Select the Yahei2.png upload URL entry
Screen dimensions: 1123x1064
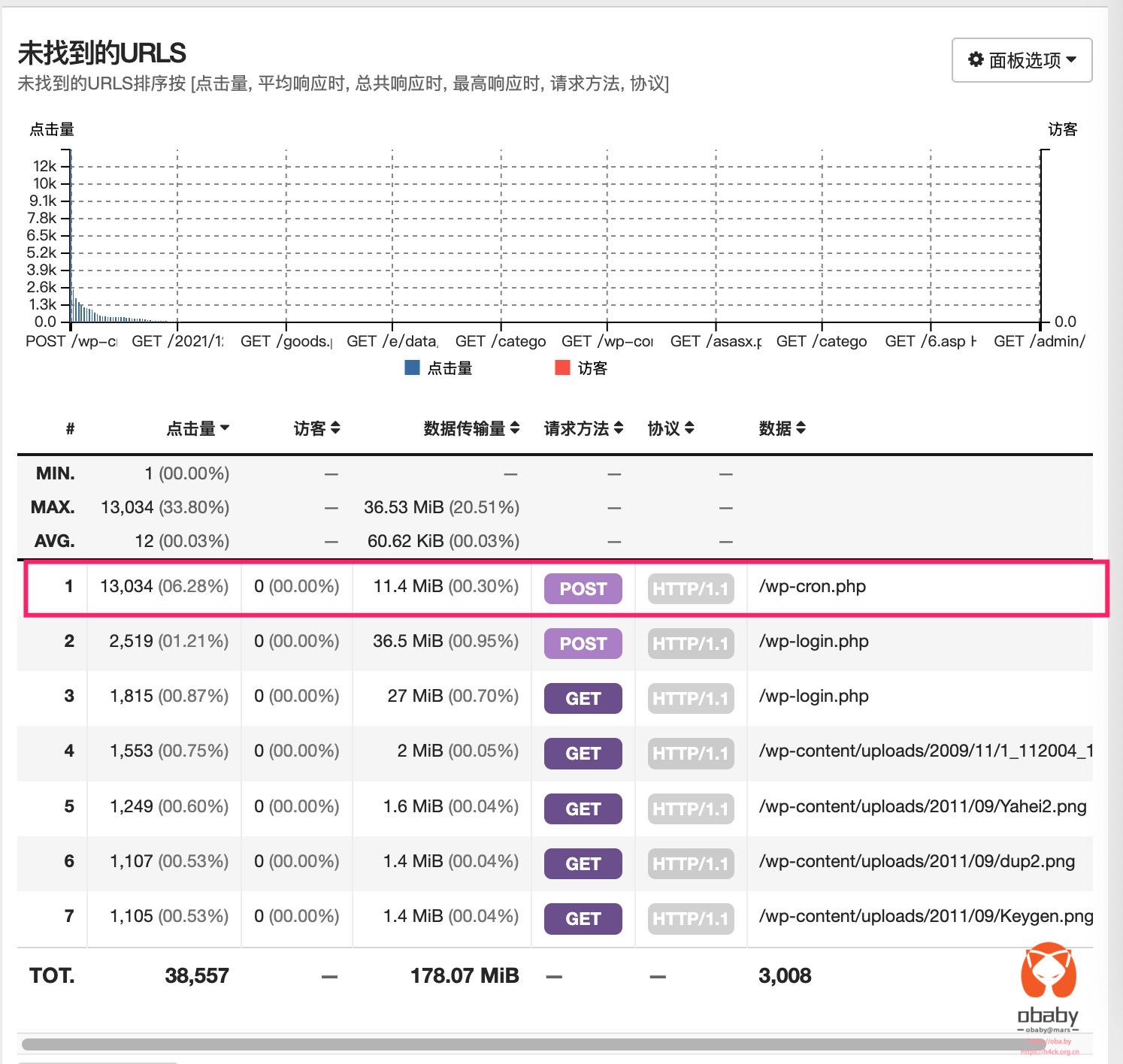[922, 806]
